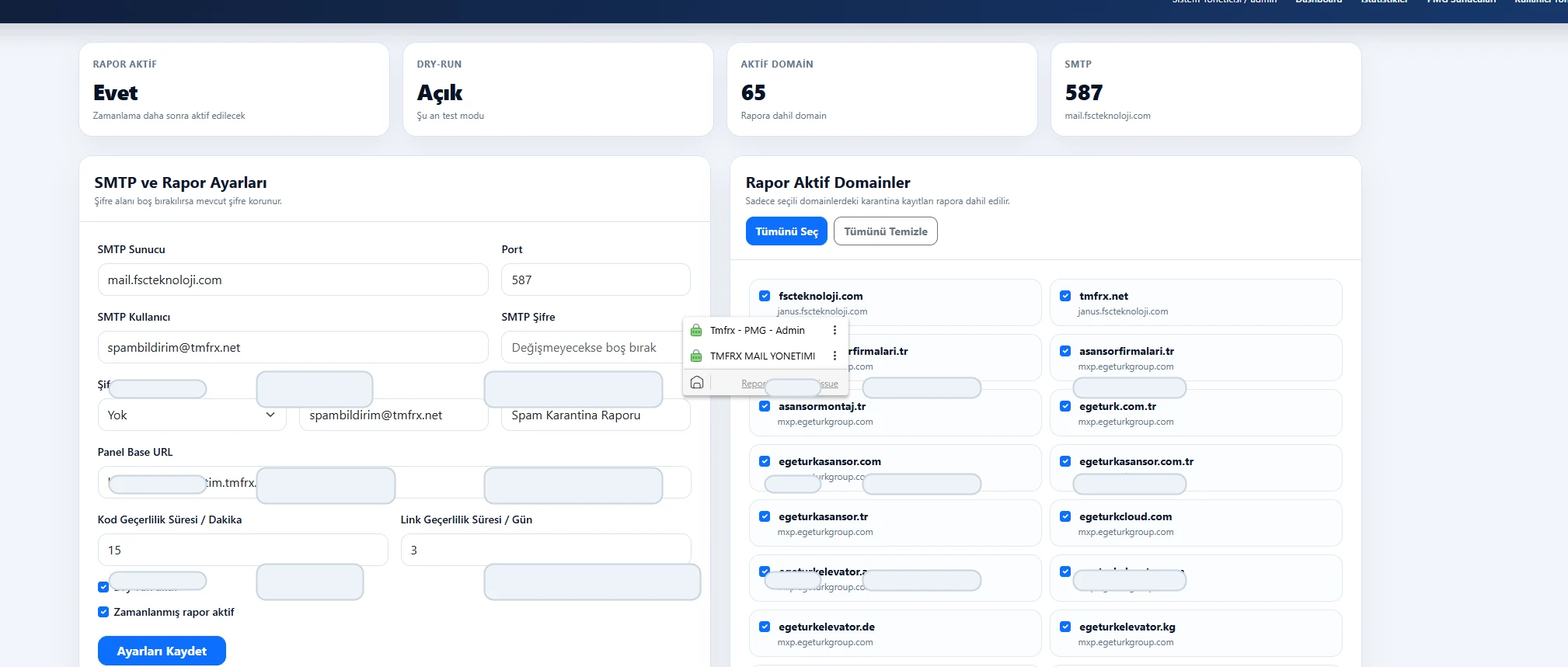Toggle the asansorfirmalari.tr checkbox under tmfrx.net

(1065, 351)
